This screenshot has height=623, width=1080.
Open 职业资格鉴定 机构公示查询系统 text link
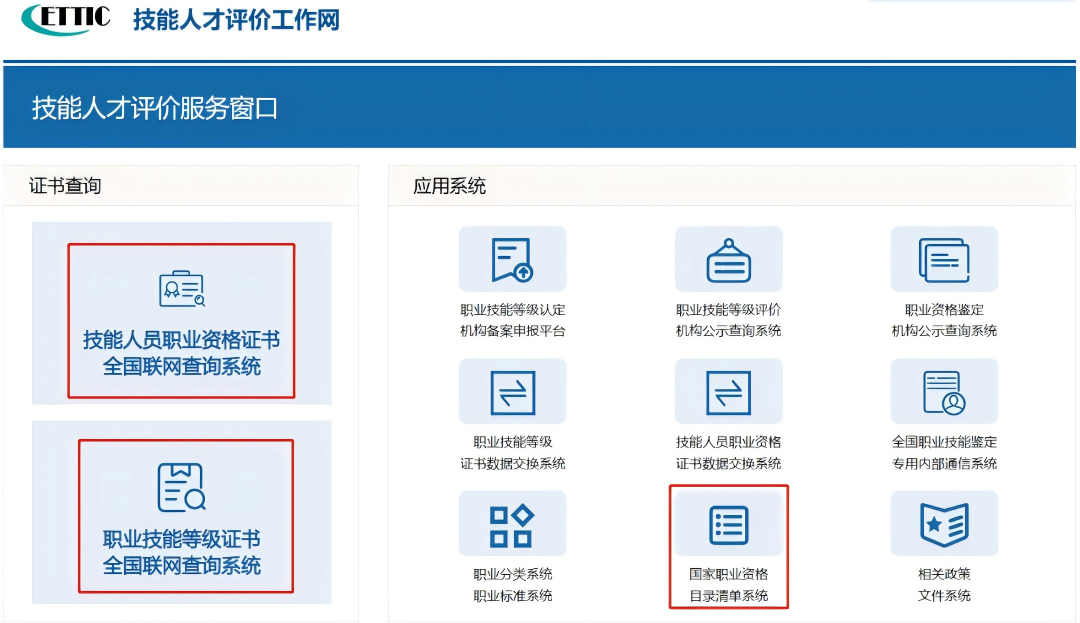tap(944, 320)
